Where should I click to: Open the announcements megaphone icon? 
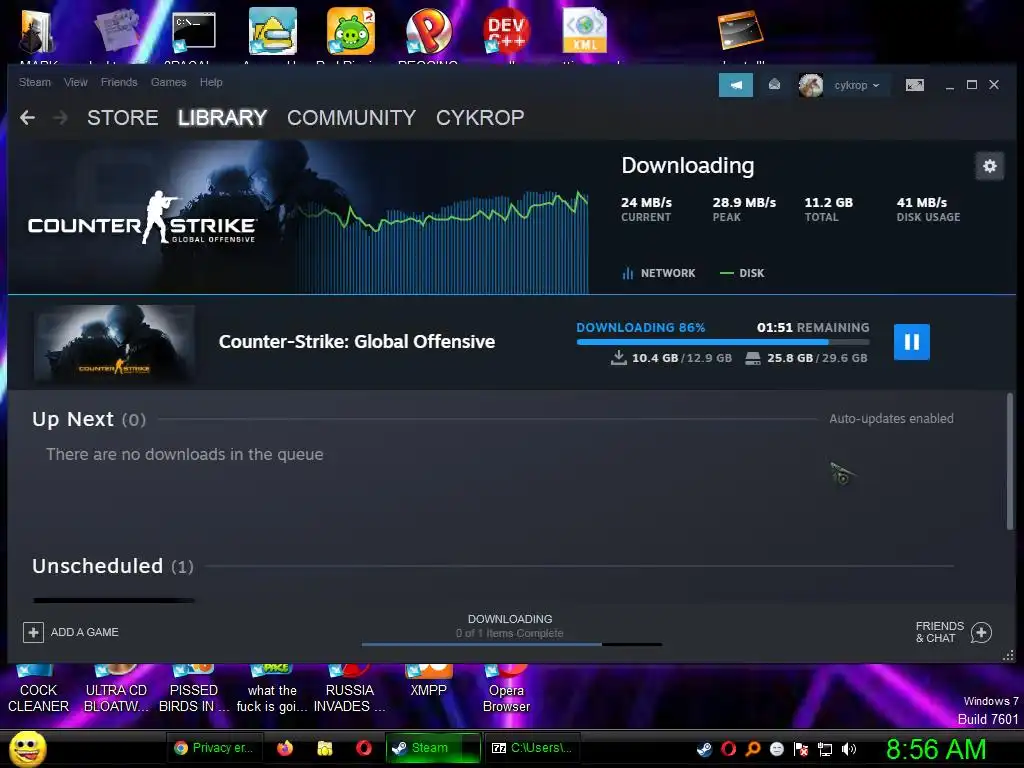pos(735,85)
